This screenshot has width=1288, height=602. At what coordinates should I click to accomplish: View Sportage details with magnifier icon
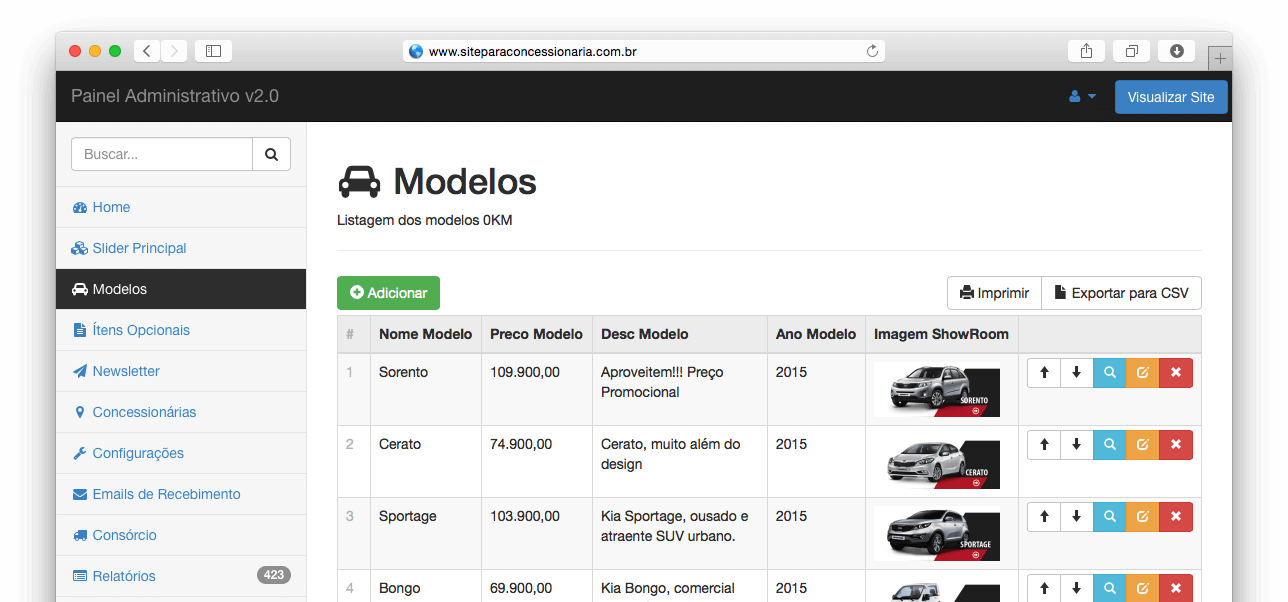click(x=1110, y=517)
